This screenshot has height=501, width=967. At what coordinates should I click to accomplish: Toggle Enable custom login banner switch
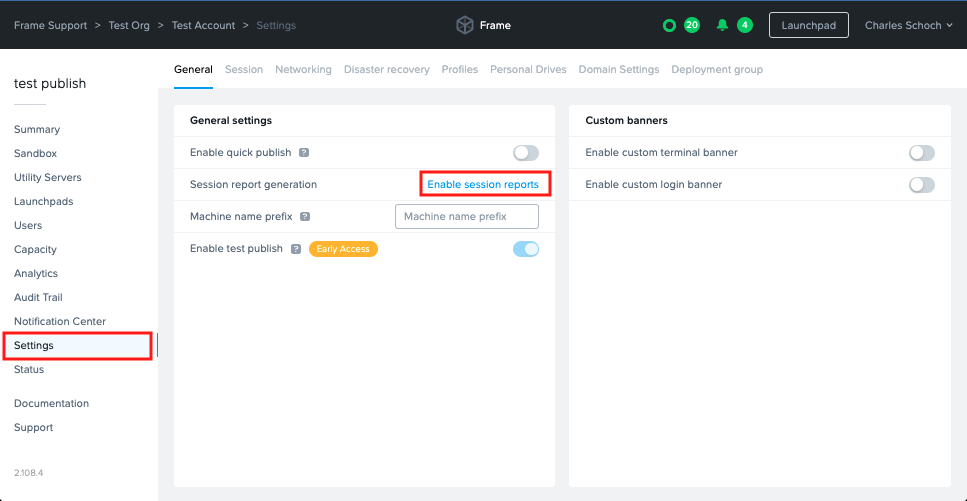pyautogui.click(x=922, y=184)
